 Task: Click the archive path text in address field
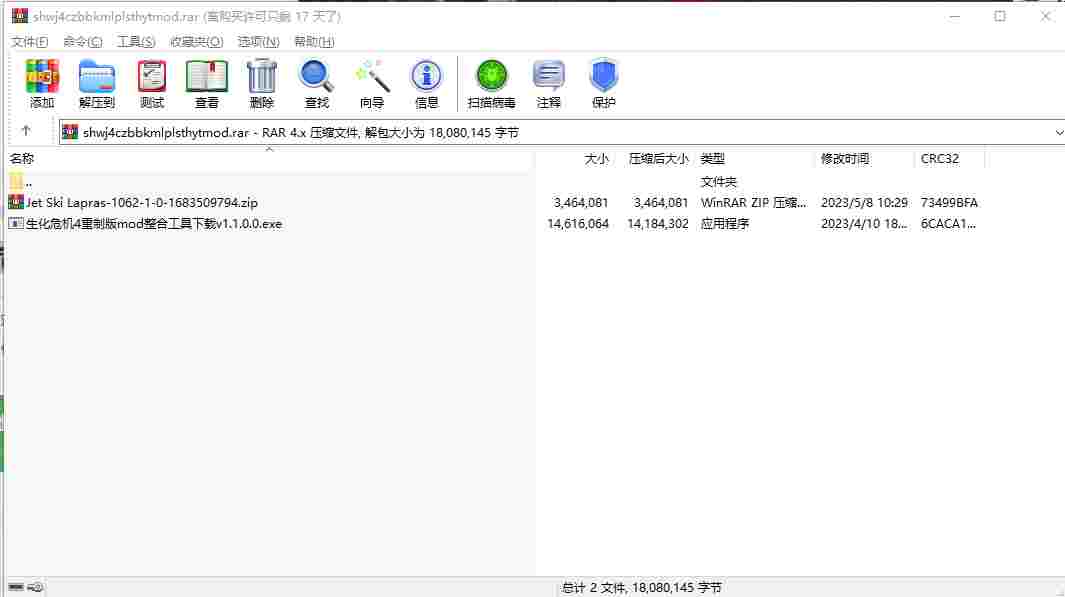point(301,132)
